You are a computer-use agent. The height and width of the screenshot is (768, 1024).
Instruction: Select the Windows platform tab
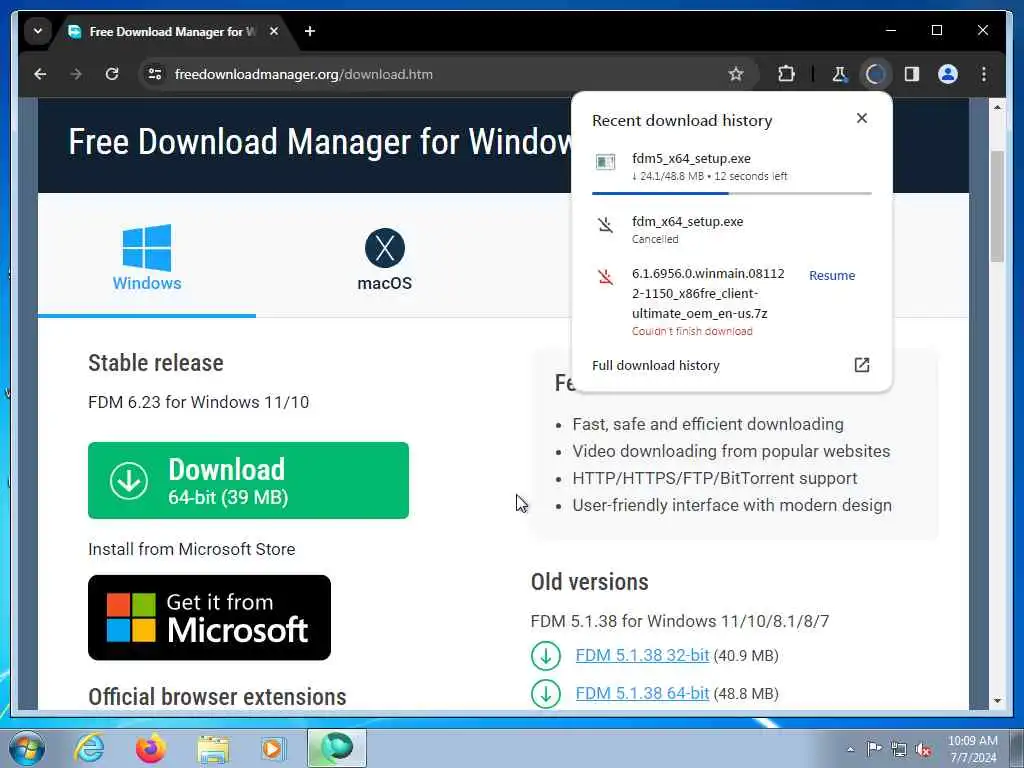point(147,258)
